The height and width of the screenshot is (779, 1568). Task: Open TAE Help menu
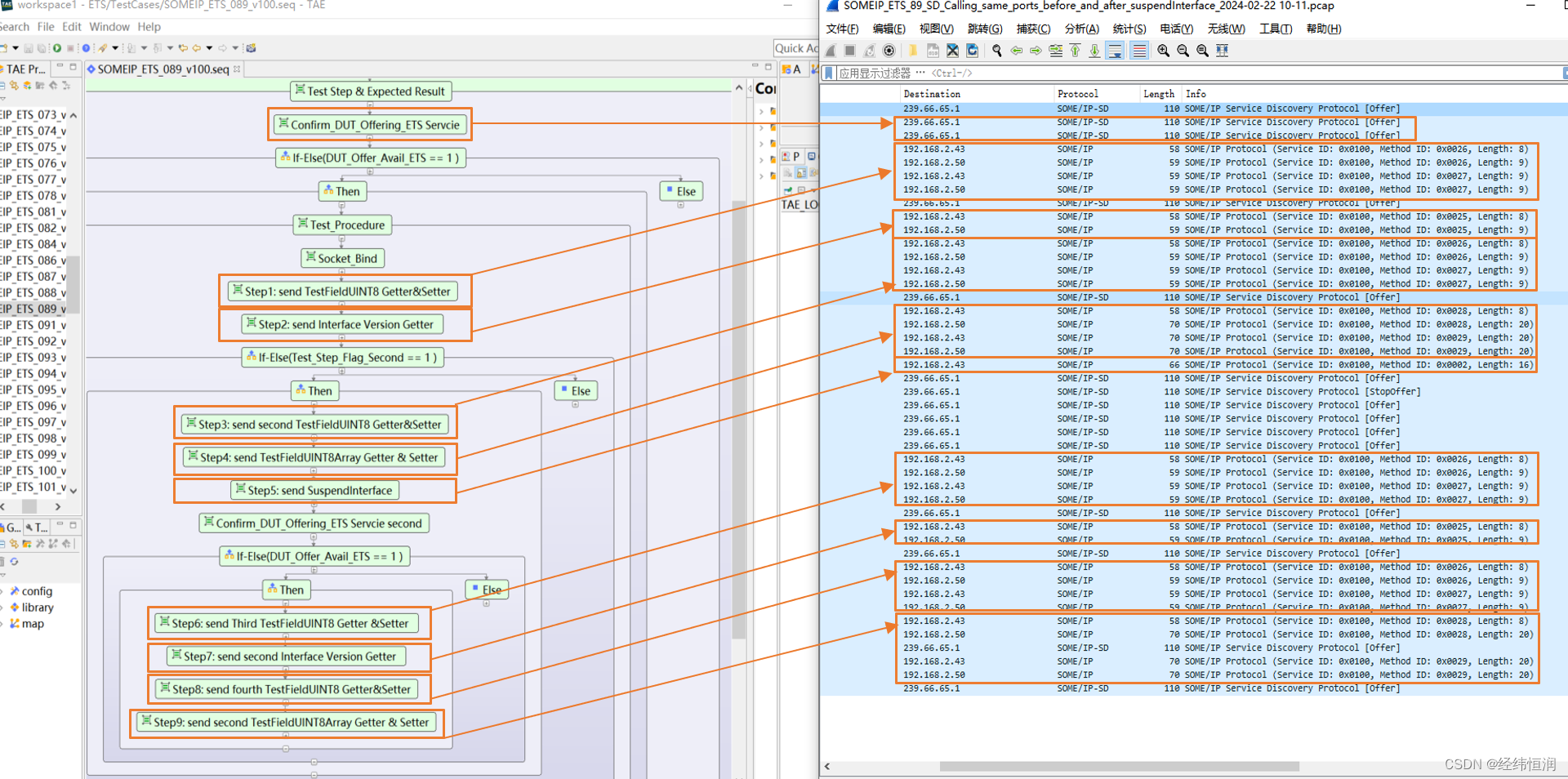click(149, 27)
